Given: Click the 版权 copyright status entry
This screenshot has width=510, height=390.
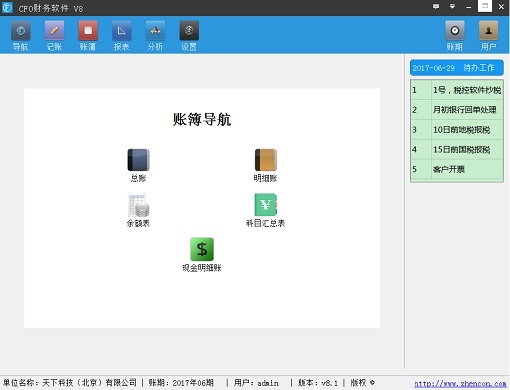Looking at the screenshot, I should (x=362, y=383).
